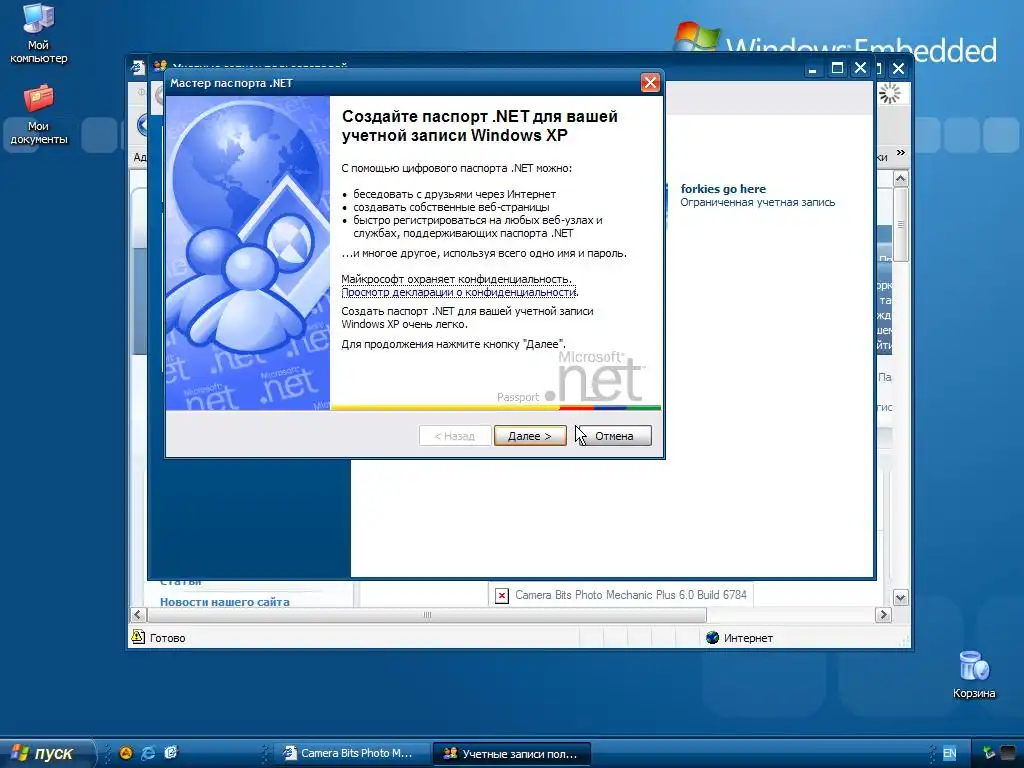Screen dimensions: 1024x768
Task: Click the browser horizontal scrollbar thumb
Action: coord(427,615)
